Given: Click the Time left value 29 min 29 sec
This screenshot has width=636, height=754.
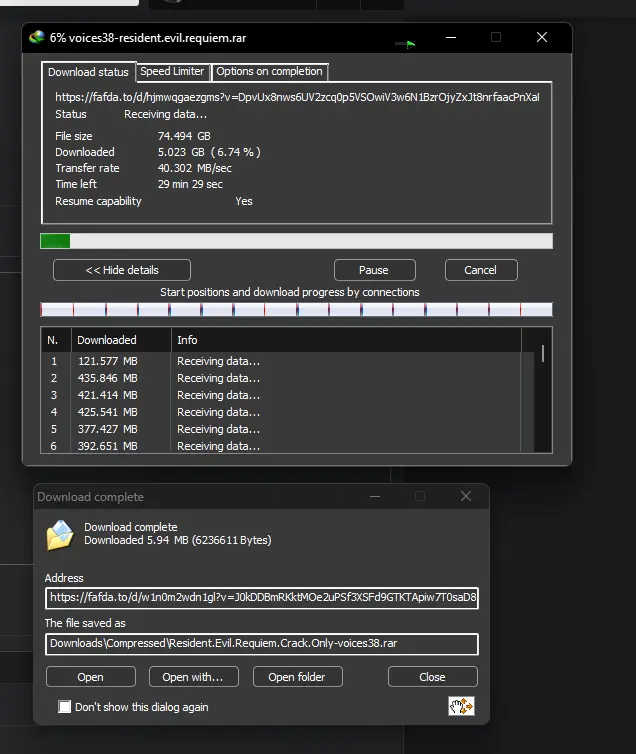Looking at the screenshot, I should pyautogui.click(x=190, y=184).
